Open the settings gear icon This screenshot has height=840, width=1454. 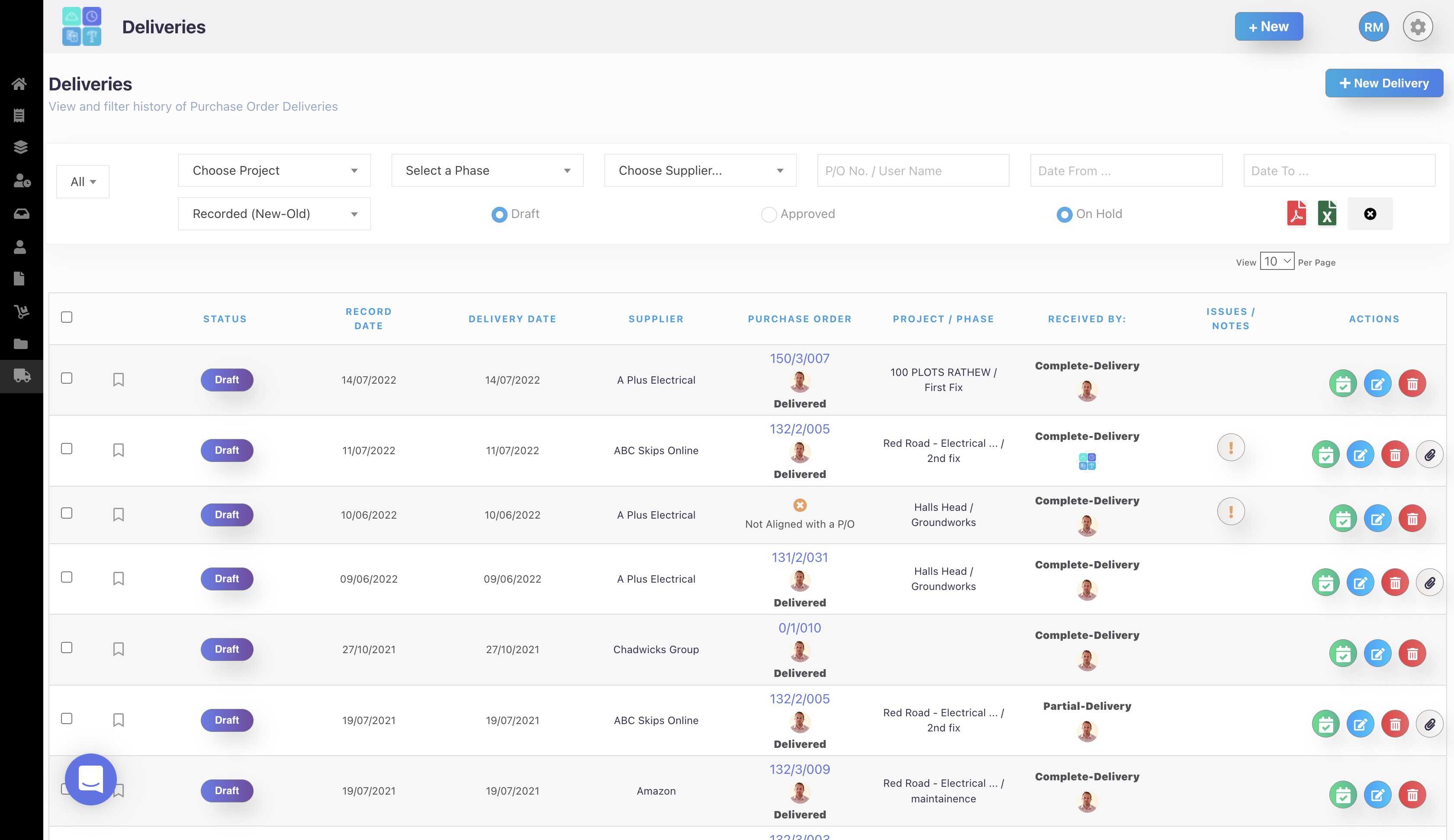click(1418, 26)
